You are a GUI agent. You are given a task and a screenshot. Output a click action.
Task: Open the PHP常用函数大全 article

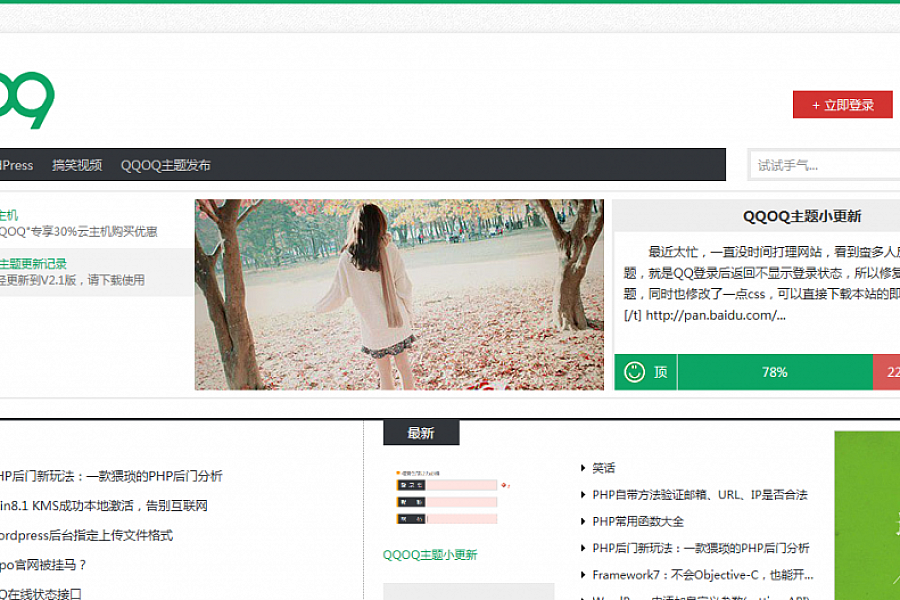click(x=638, y=521)
